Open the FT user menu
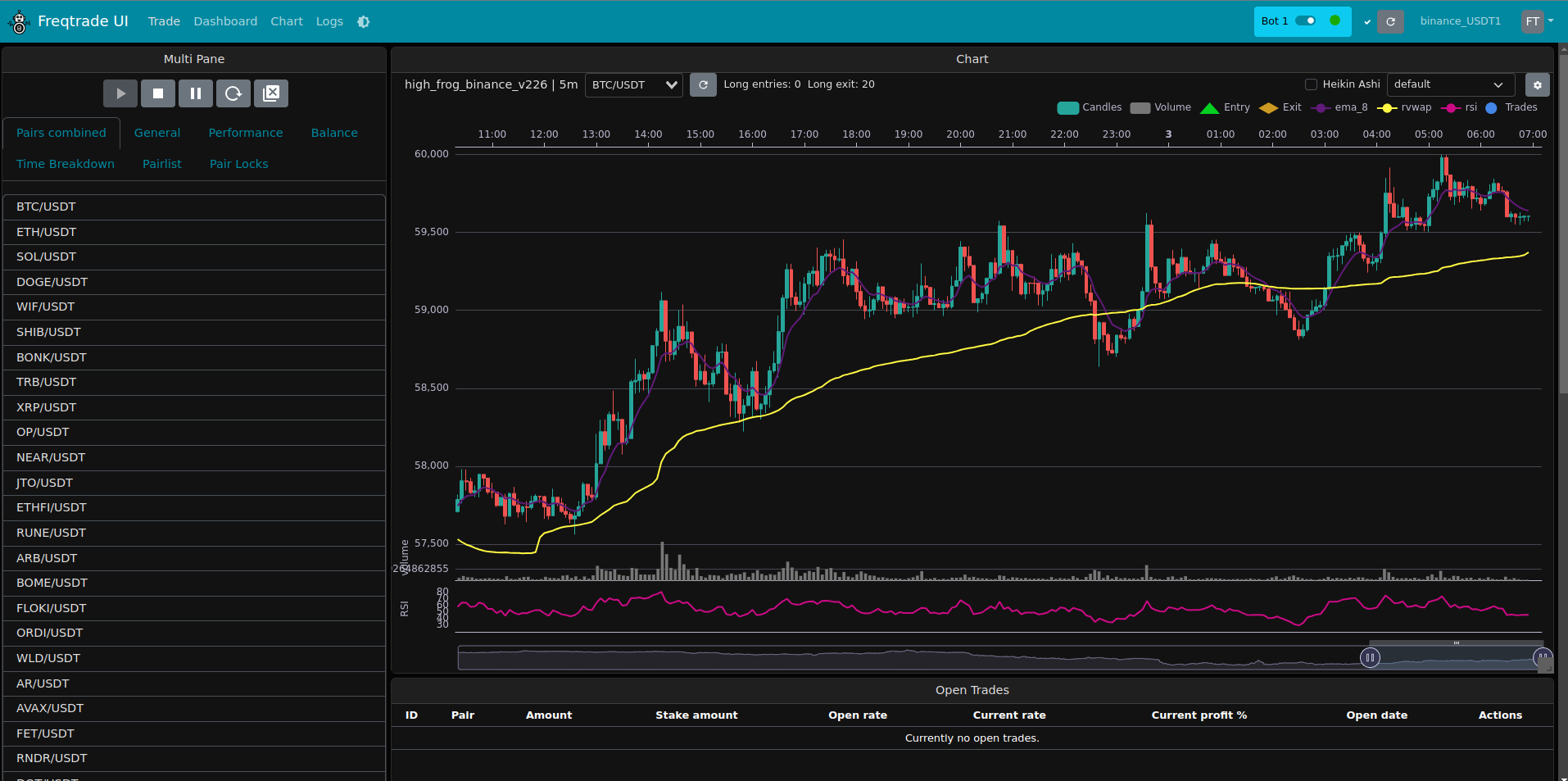 1538,22
